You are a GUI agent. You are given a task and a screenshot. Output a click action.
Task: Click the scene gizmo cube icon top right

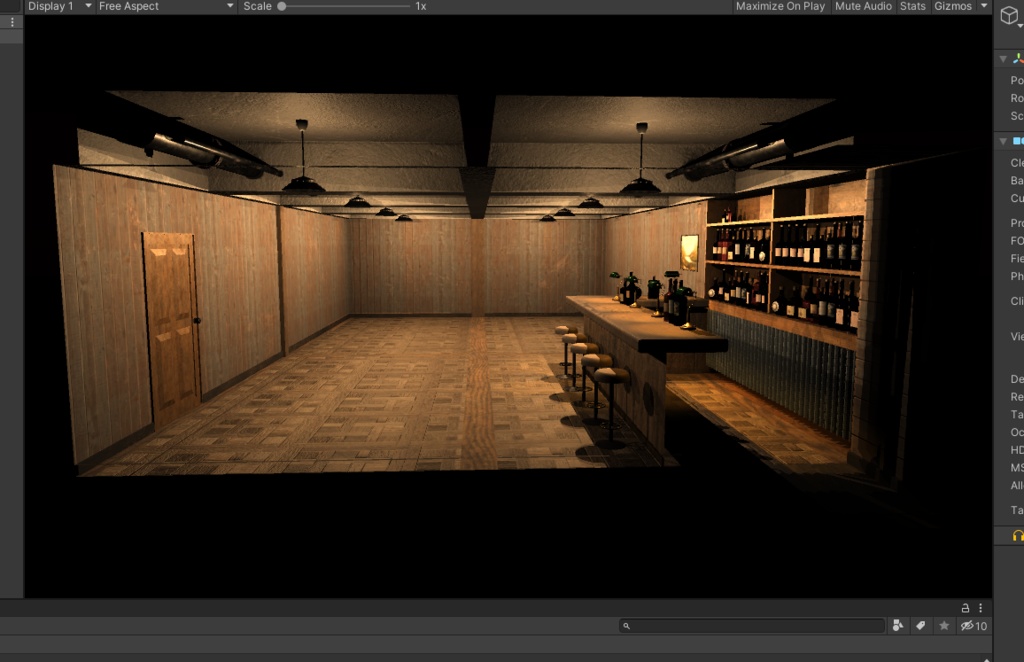[1010, 14]
